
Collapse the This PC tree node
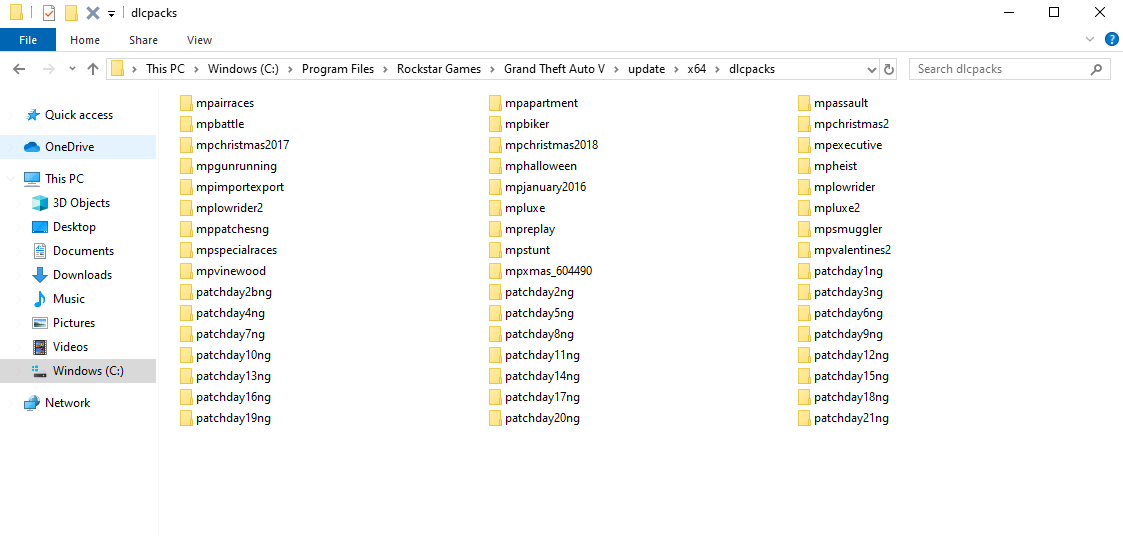[x=10, y=178]
